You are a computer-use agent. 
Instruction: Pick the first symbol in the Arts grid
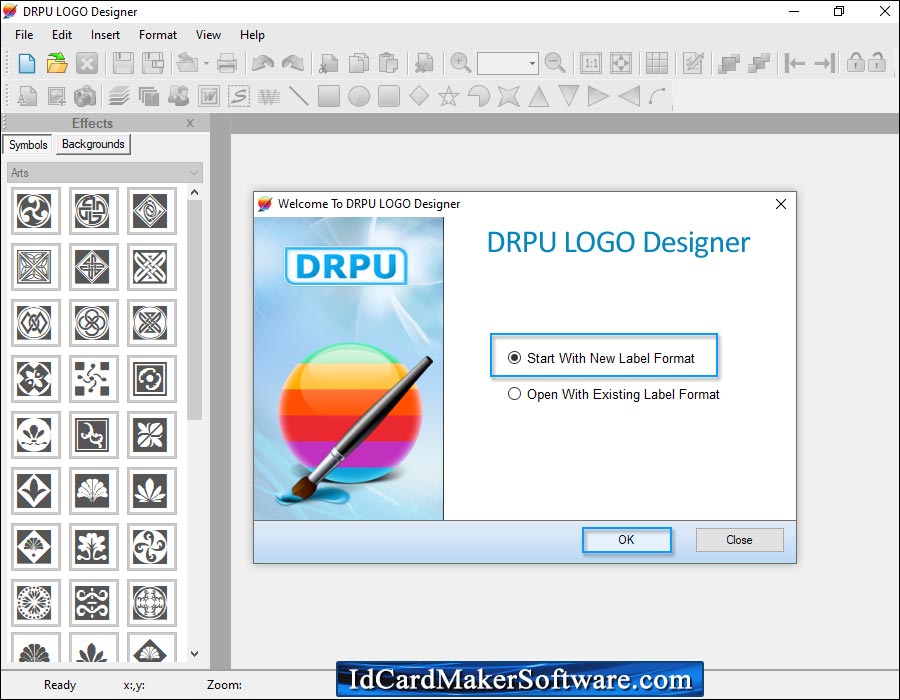coord(34,211)
